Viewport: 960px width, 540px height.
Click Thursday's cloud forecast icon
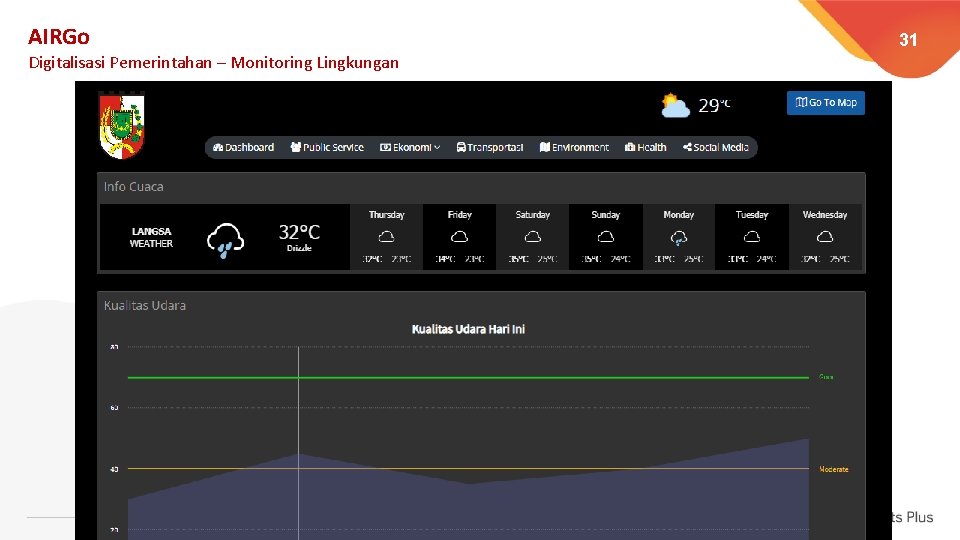click(386, 237)
